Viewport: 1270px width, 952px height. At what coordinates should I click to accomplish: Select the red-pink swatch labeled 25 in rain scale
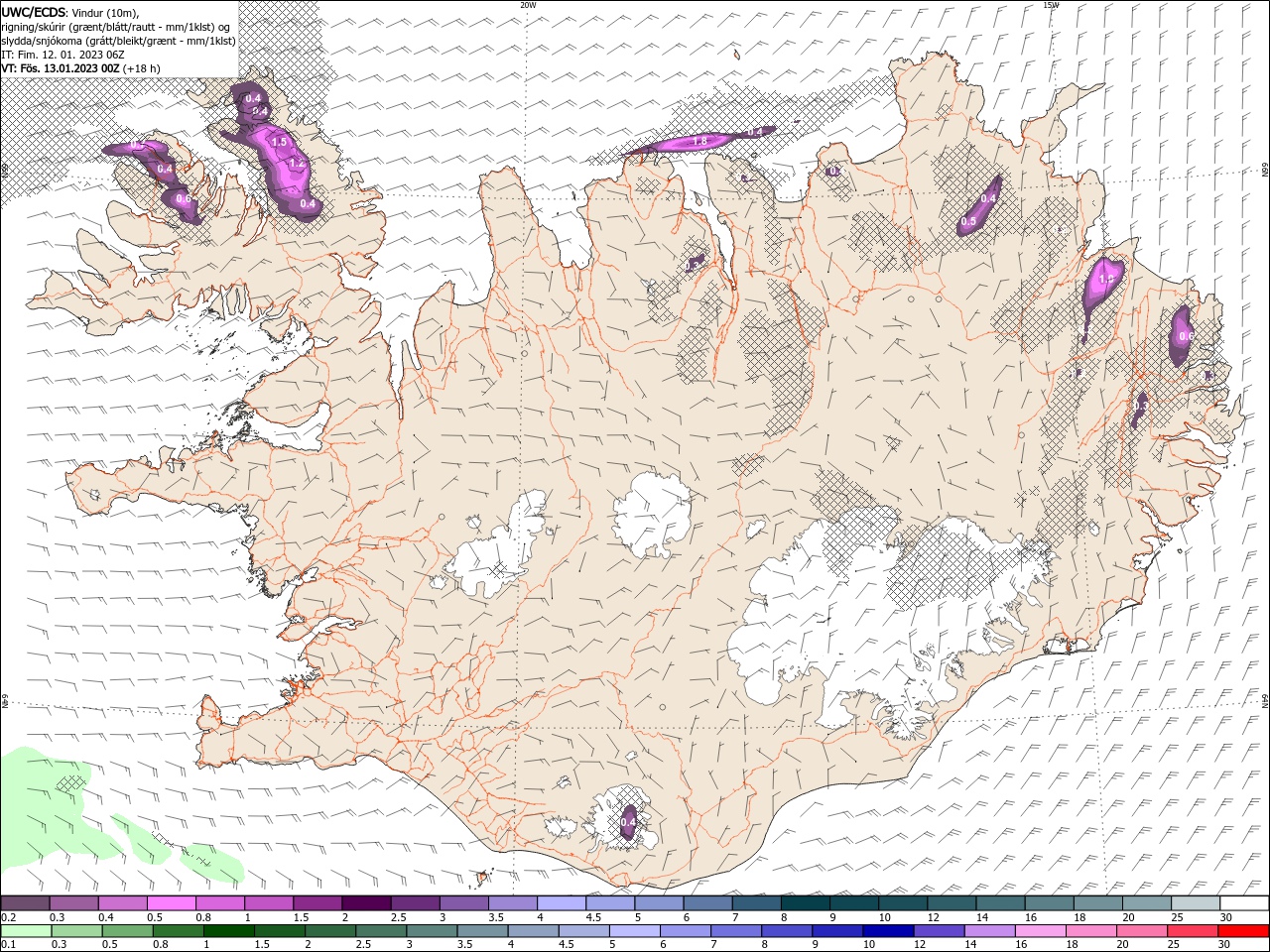pyautogui.click(x=1194, y=931)
